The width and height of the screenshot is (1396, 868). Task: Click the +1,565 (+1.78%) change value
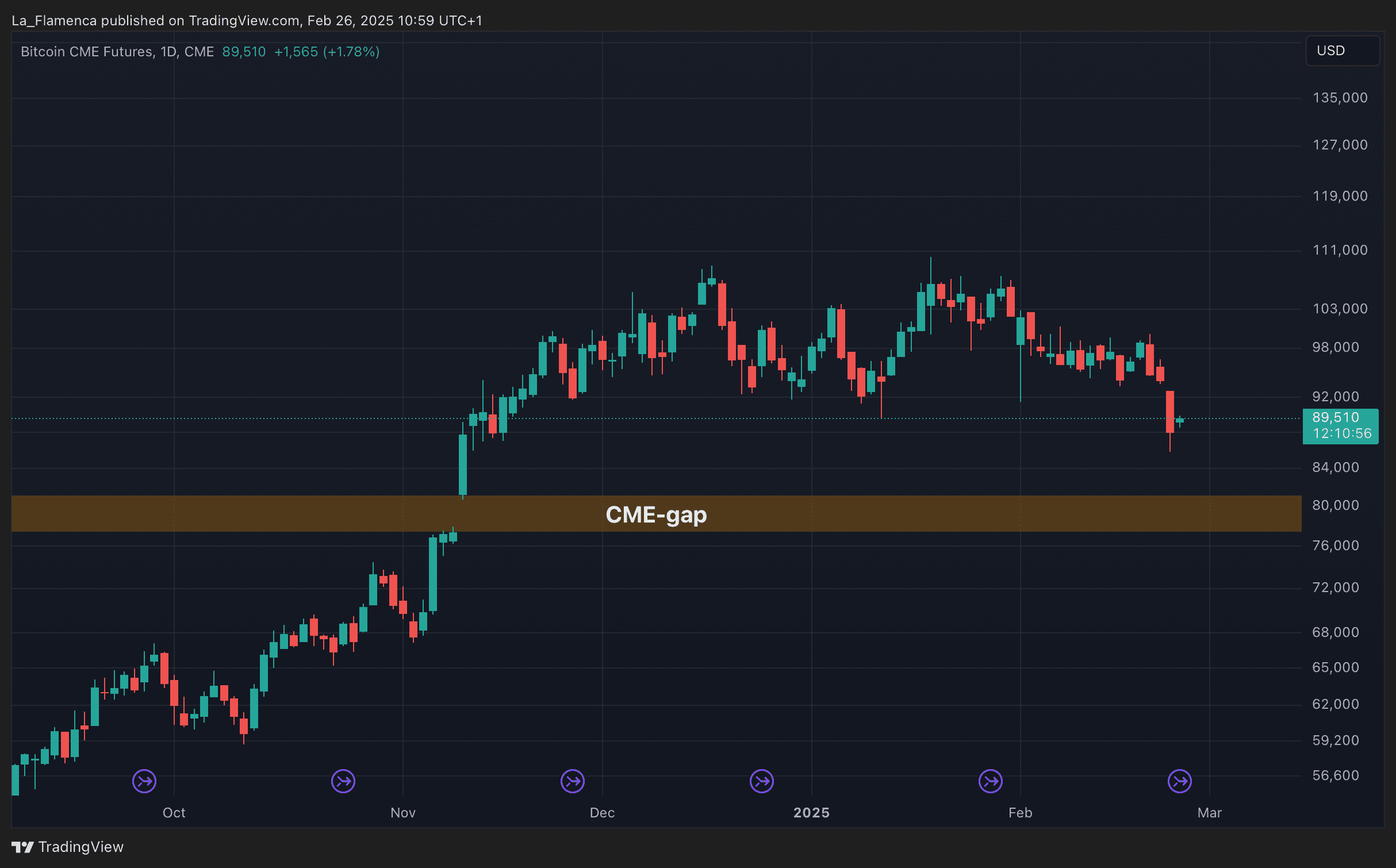pyautogui.click(x=327, y=52)
